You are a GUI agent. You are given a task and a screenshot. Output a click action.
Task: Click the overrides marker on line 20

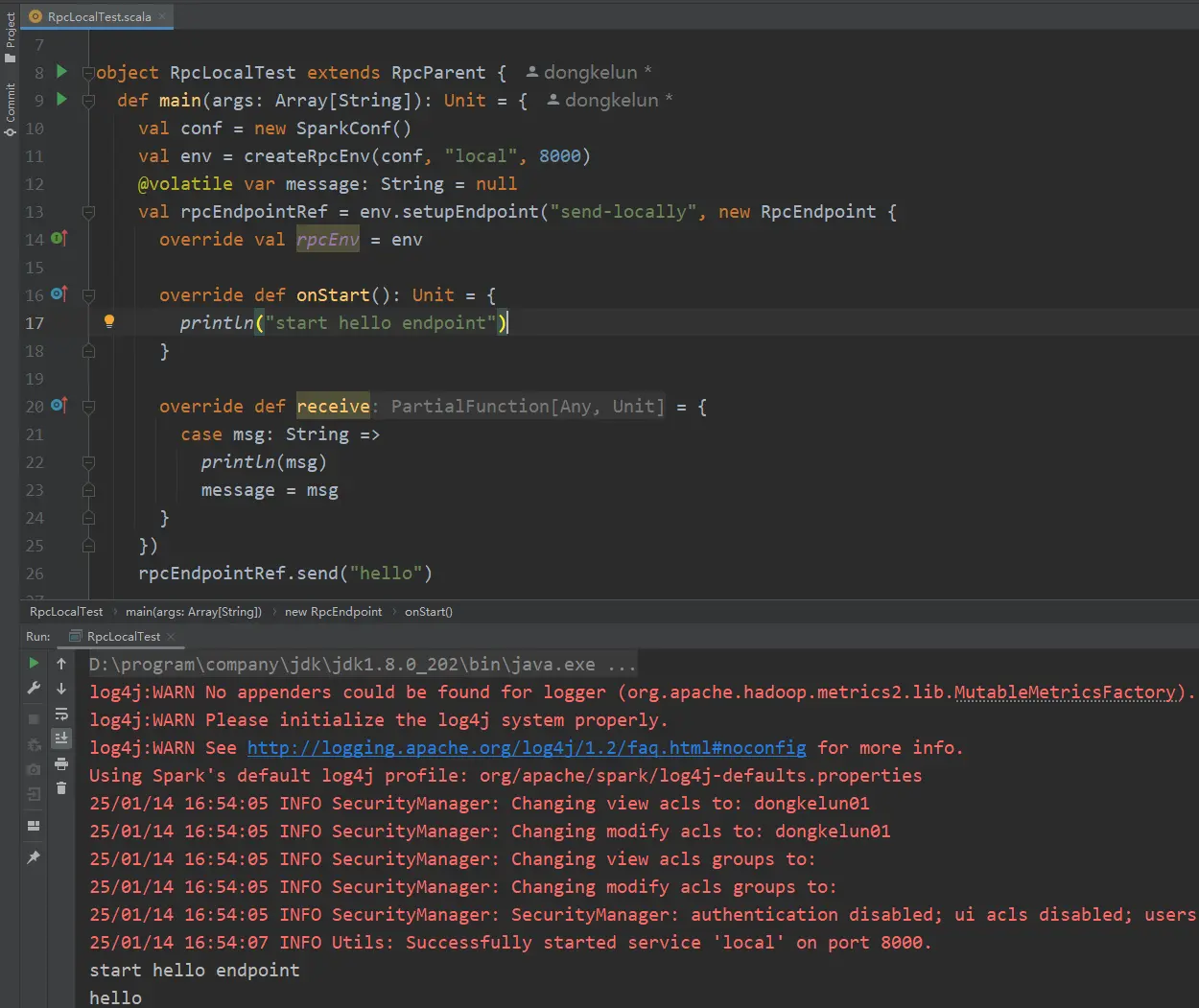click(59, 406)
